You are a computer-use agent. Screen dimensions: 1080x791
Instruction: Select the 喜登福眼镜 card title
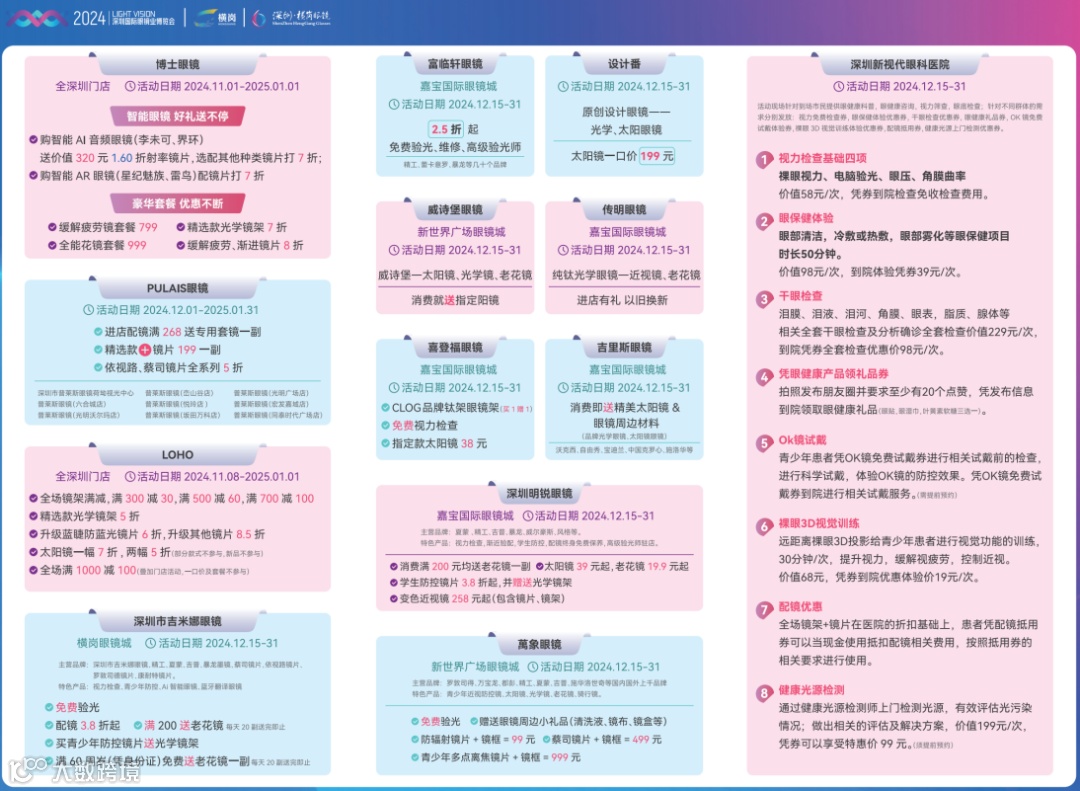(455, 347)
